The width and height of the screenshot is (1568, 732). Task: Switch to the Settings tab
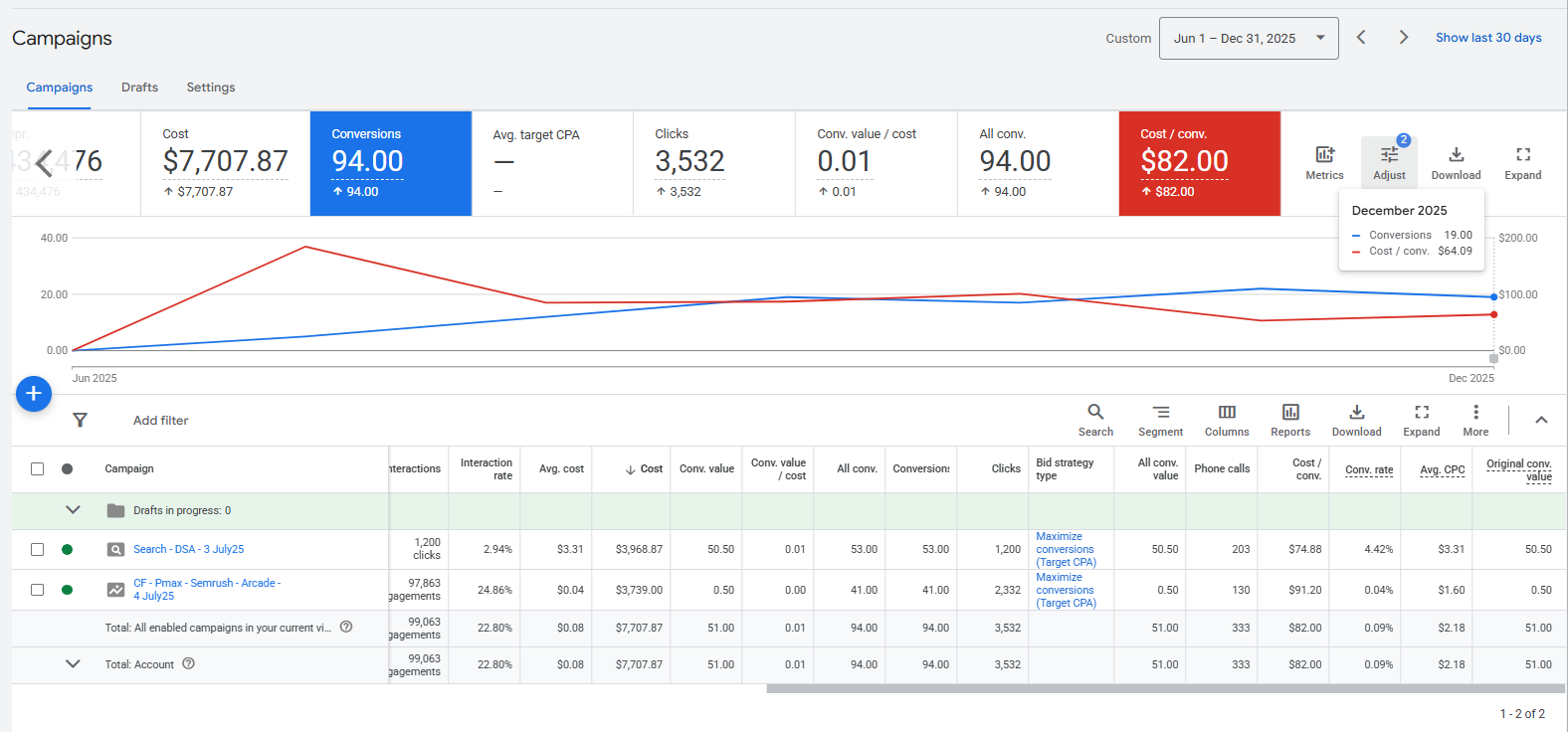point(211,88)
